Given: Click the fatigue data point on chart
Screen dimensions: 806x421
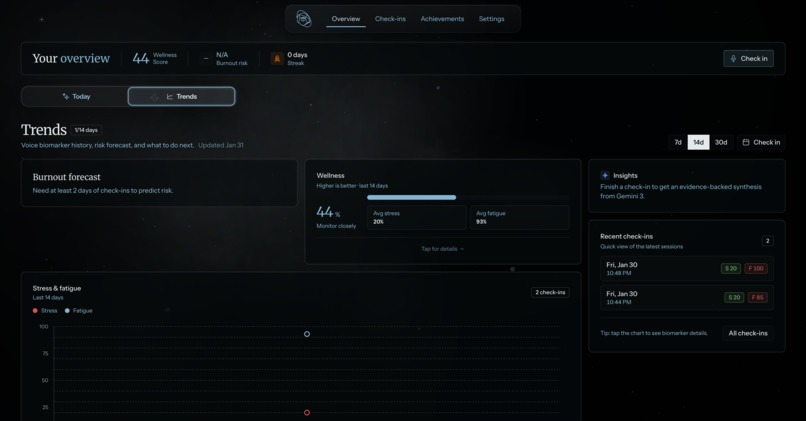Looking at the screenshot, I should click(307, 334).
